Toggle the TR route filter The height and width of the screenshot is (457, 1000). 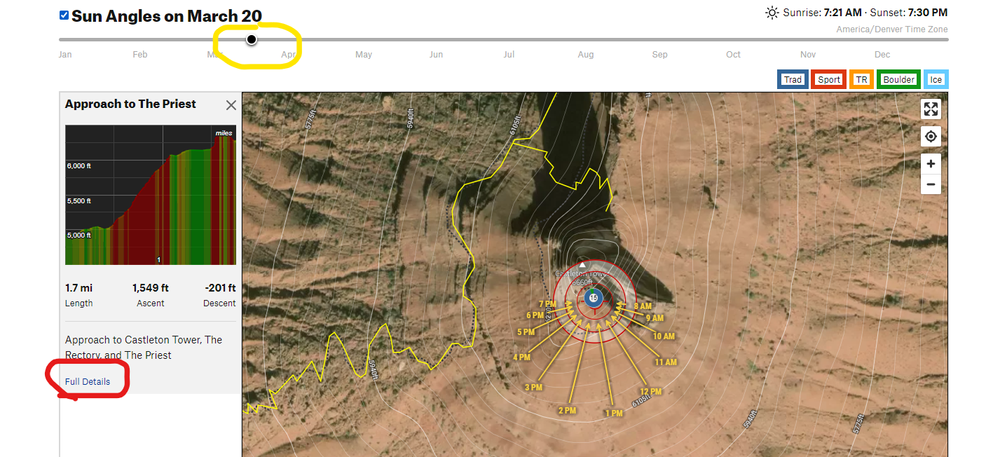[861, 80]
